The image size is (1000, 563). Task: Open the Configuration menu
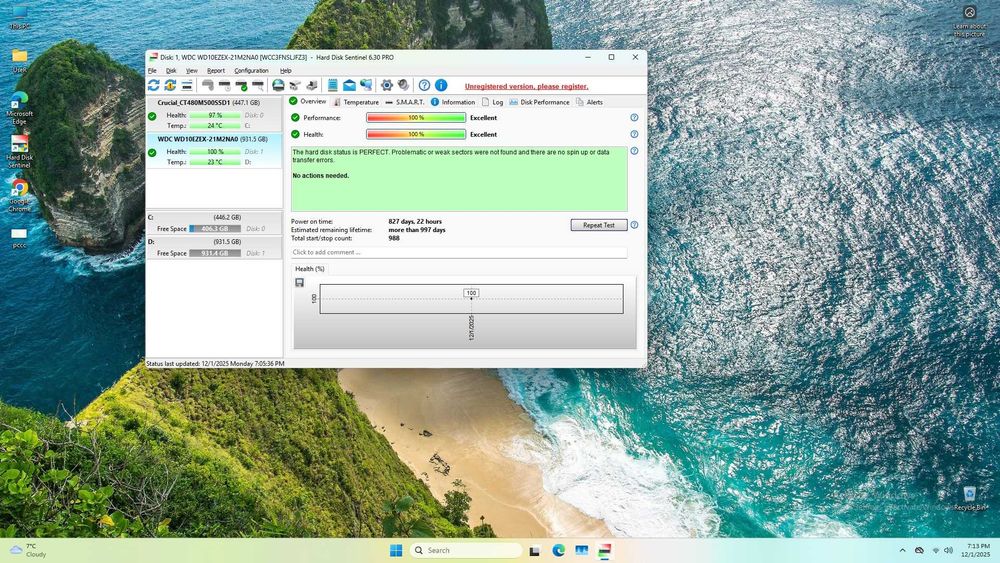point(251,71)
